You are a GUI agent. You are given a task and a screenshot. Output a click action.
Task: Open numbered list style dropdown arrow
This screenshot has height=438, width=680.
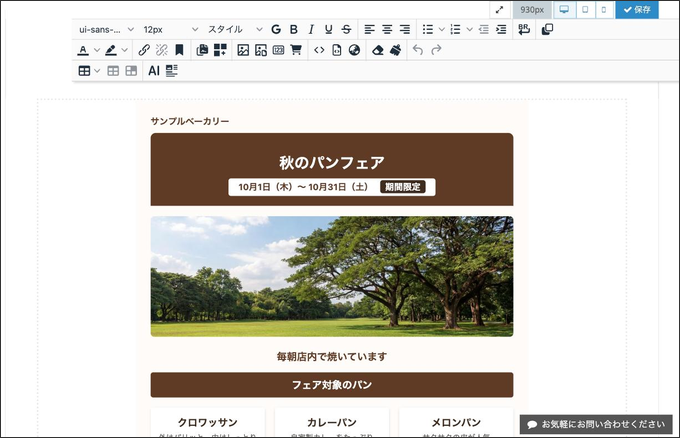pyautogui.click(x=469, y=29)
